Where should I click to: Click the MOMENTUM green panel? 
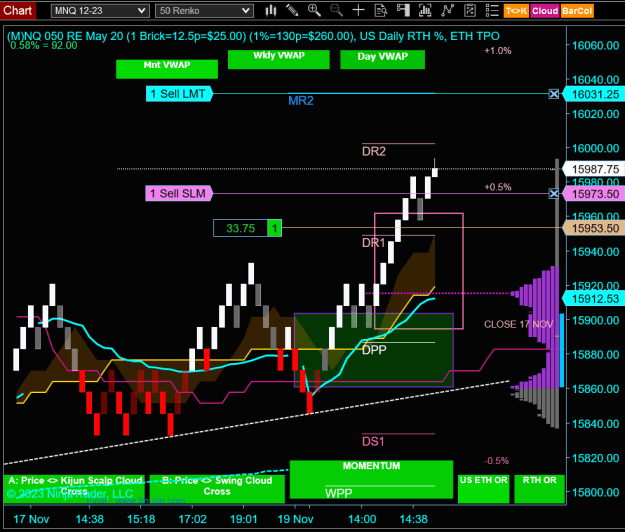[371, 479]
